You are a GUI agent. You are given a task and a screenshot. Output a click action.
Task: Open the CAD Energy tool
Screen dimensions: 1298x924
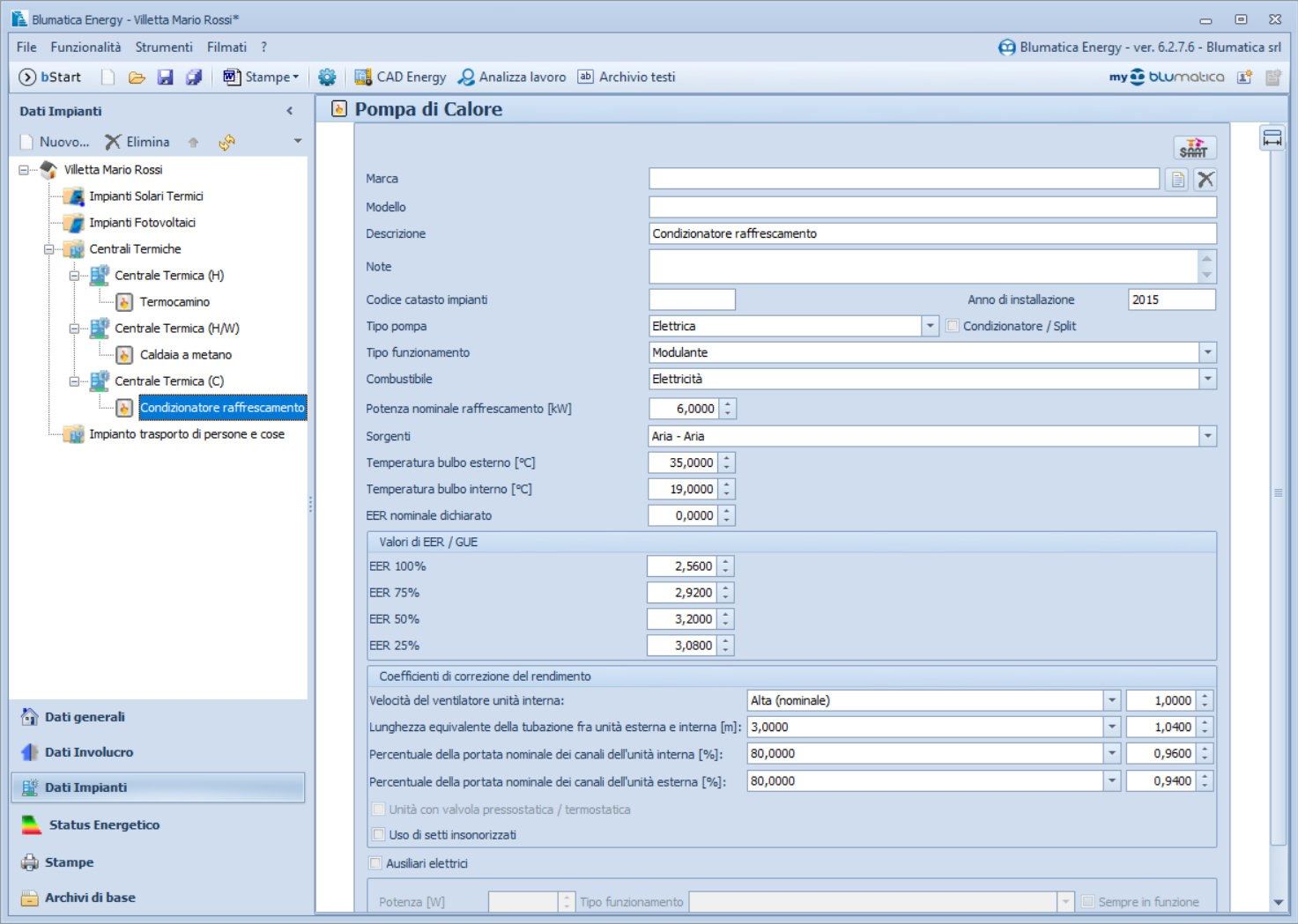point(400,78)
